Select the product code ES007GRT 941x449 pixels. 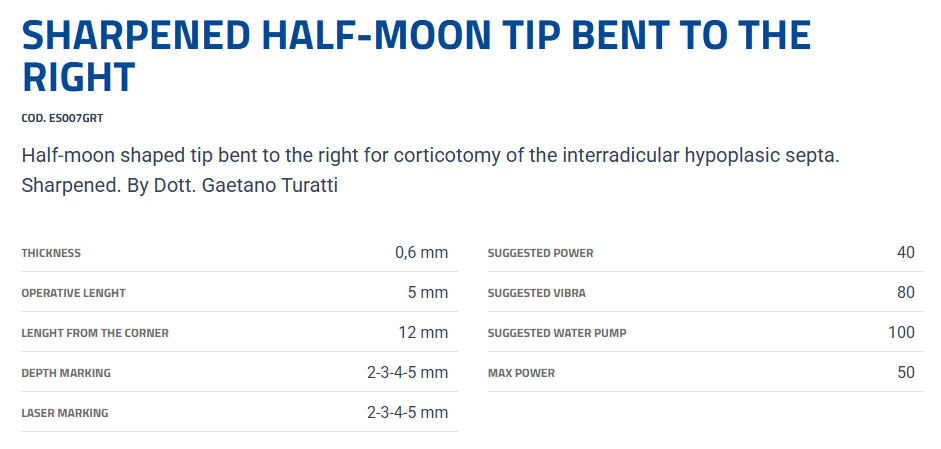click(x=62, y=118)
